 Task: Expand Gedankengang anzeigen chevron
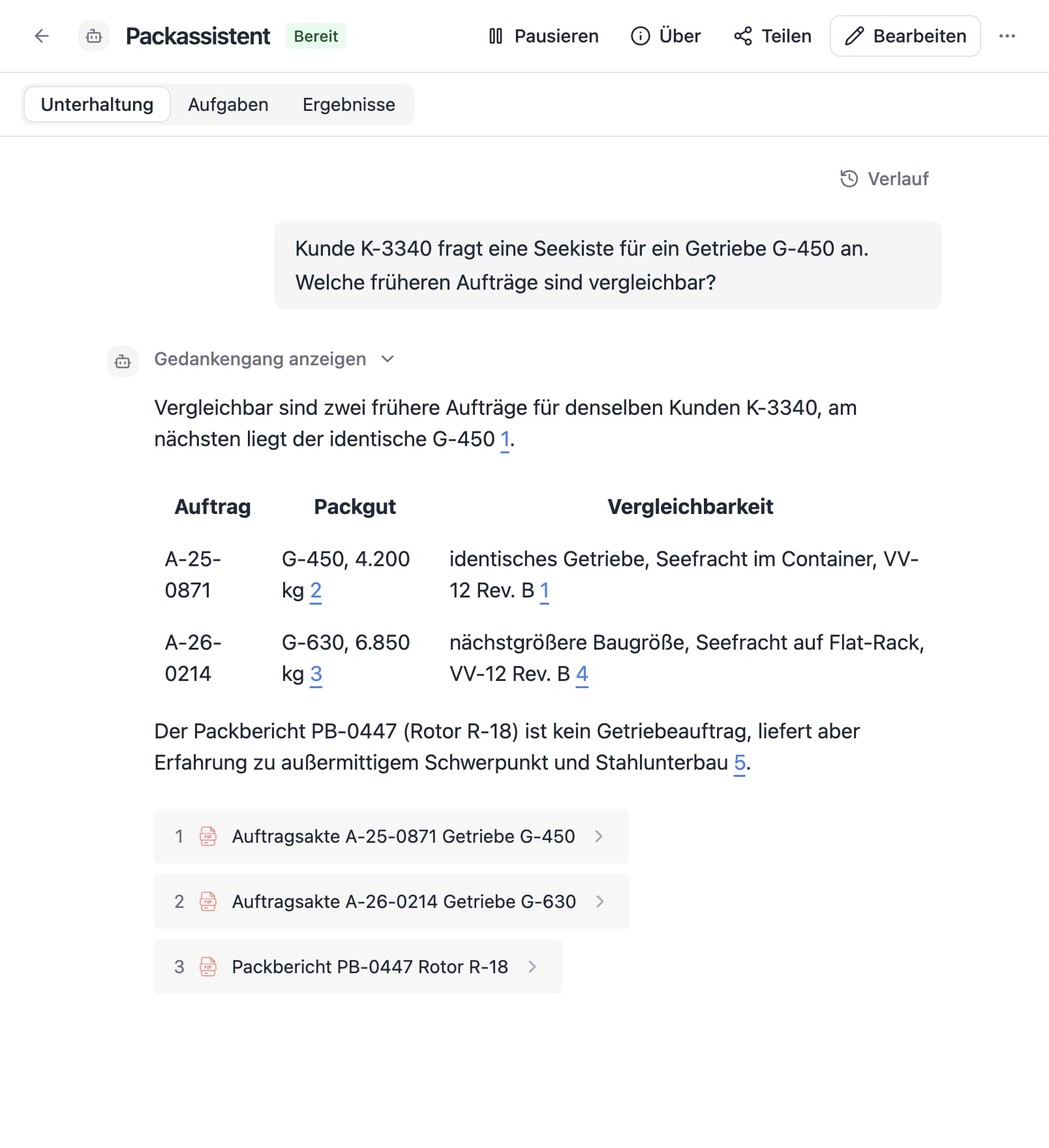(388, 359)
